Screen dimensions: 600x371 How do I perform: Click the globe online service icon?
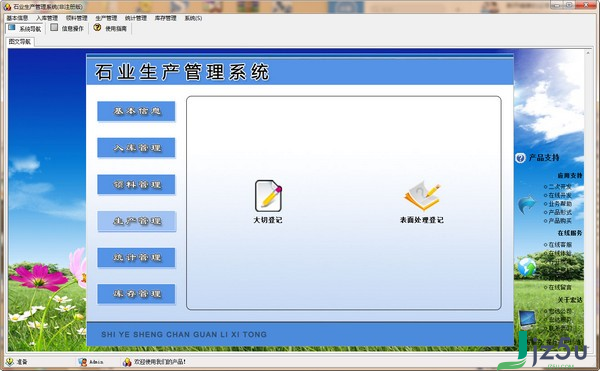[x=527, y=267]
